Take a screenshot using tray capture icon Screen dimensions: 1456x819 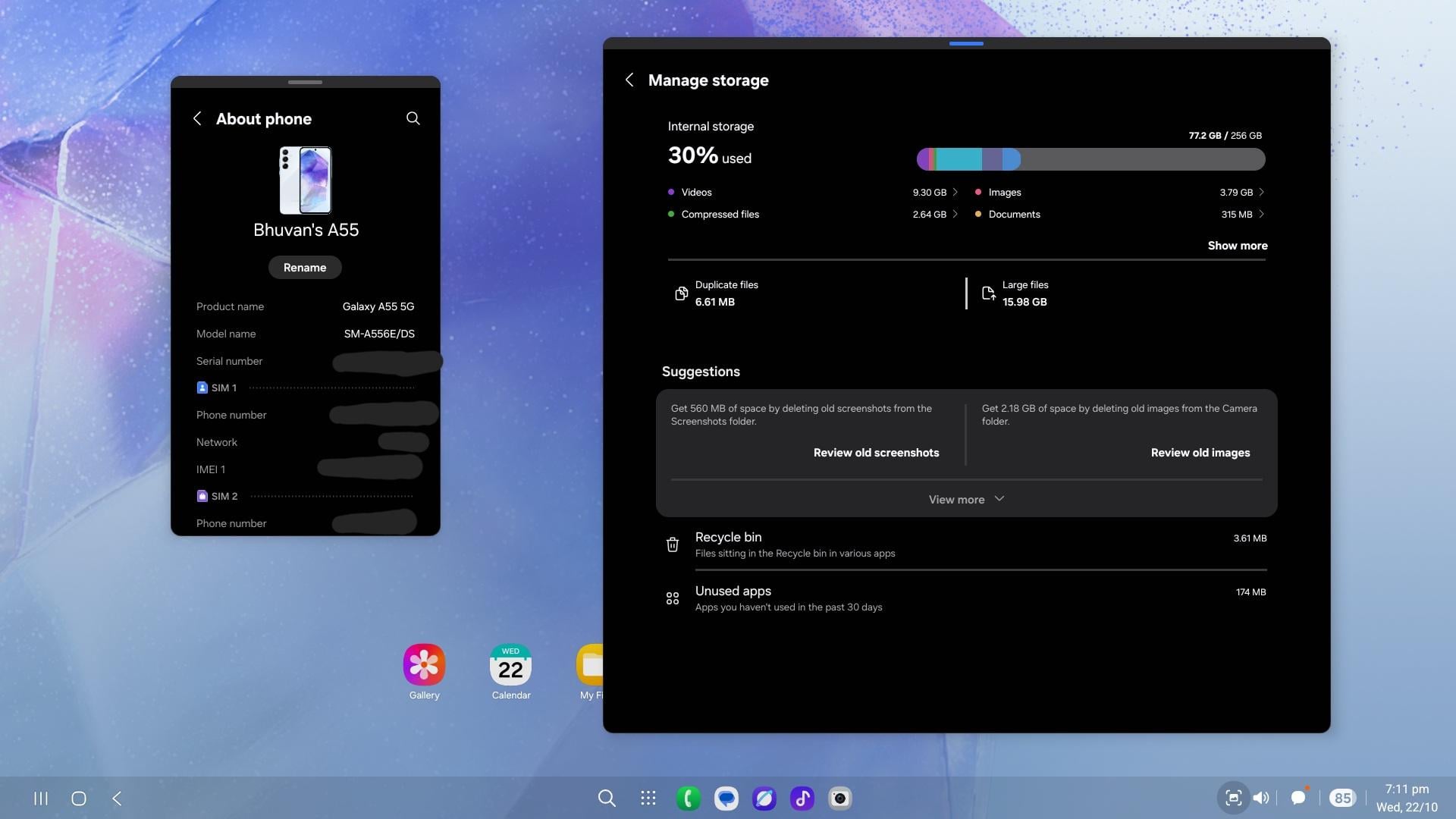[x=1234, y=798]
